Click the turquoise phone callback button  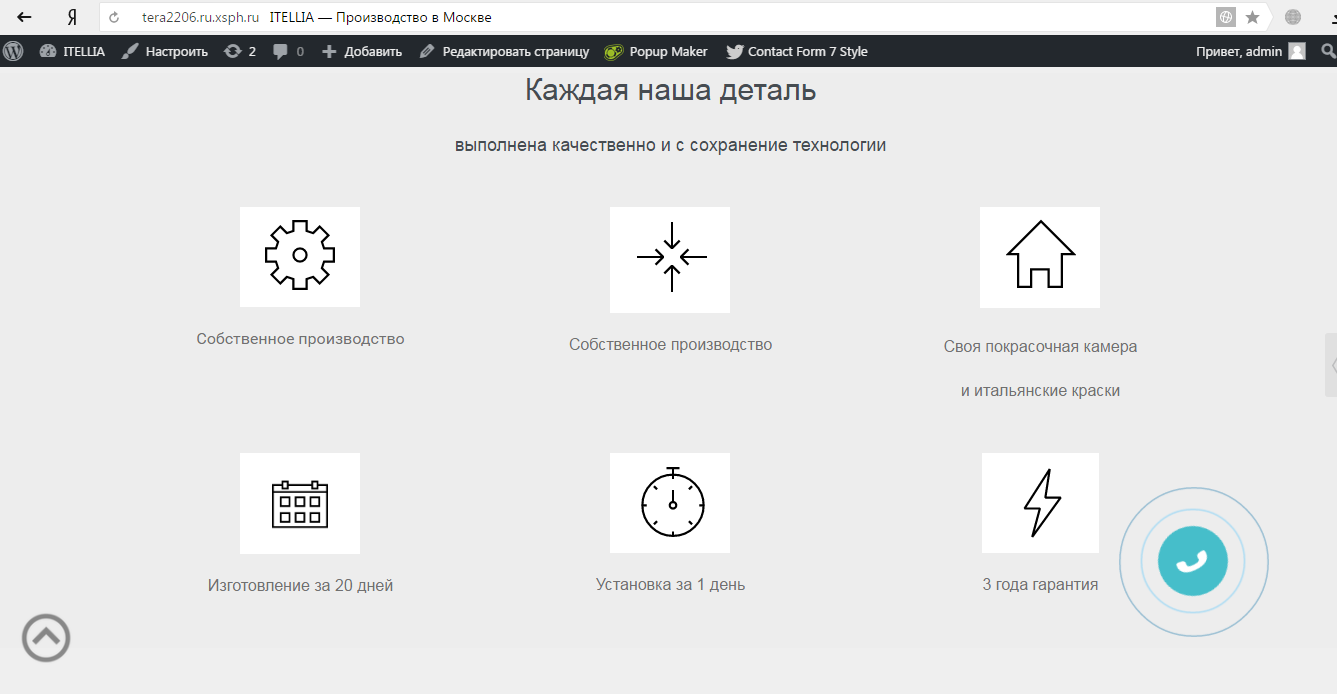[x=1193, y=561]
